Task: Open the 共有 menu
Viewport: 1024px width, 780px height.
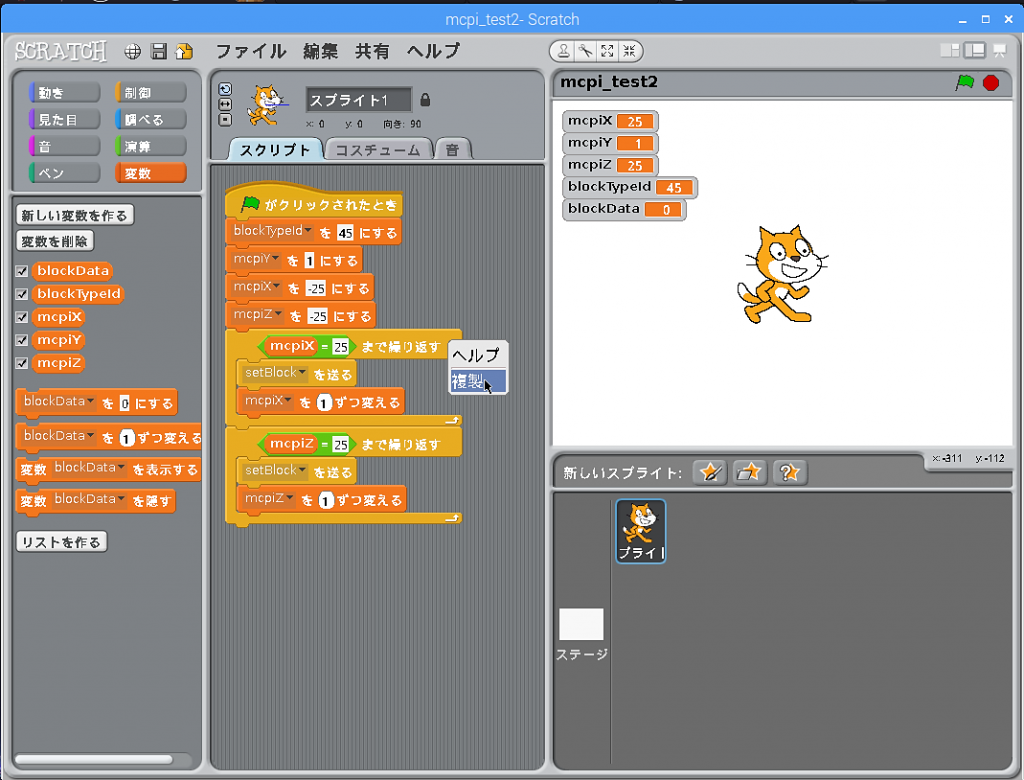Action: pyautogui.click(x=372, y=51)
